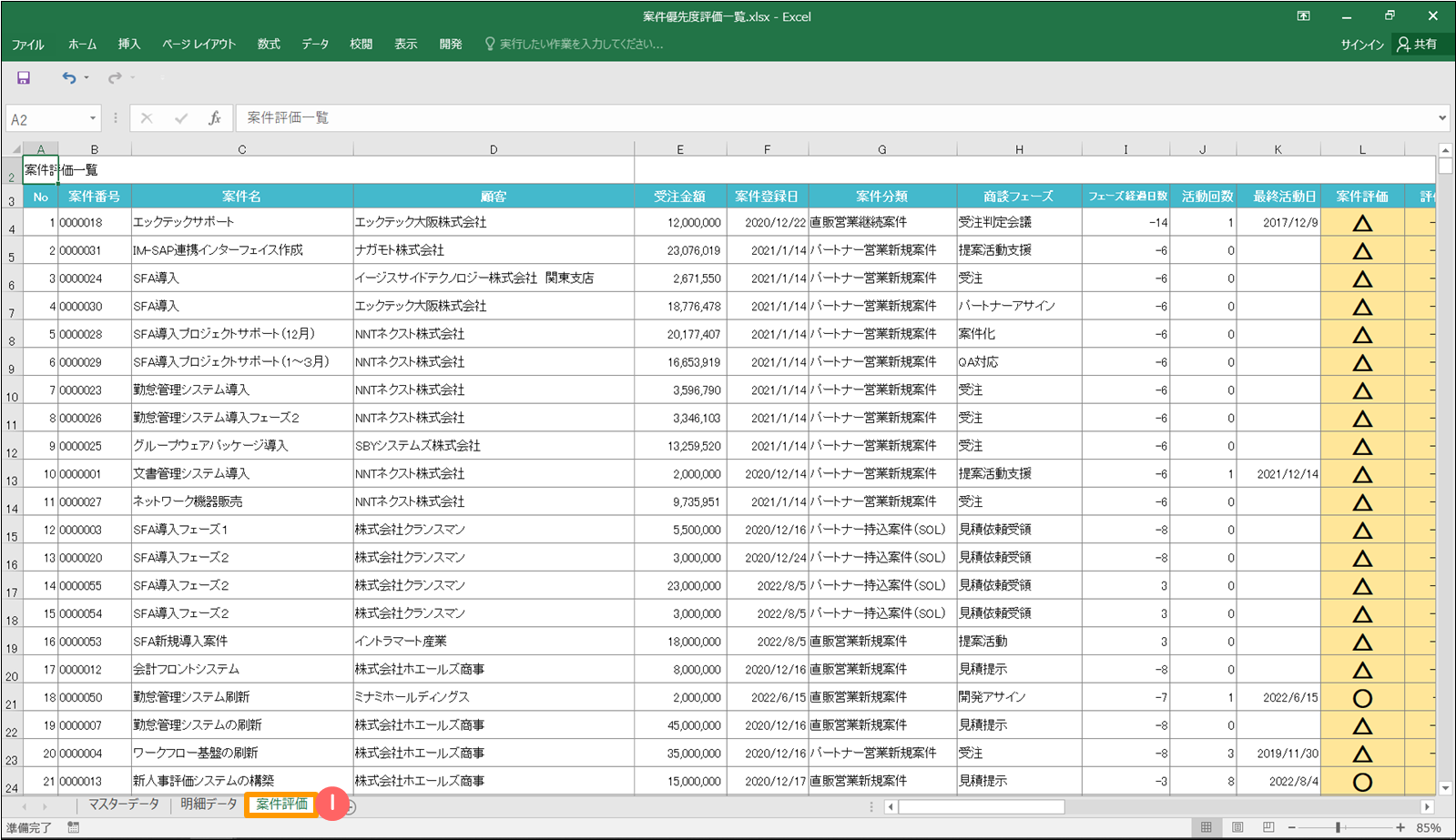Open the ファイル menu
This screenshot has width=1456, height=840.
pyautogui.click(x=27, y=45)
